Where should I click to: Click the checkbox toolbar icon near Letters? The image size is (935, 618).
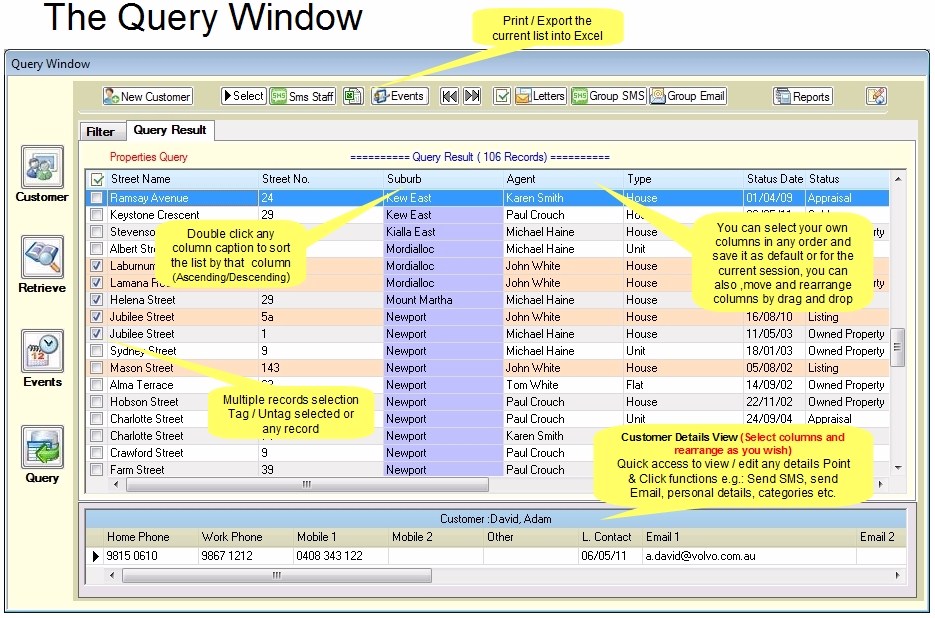coord(503,95)
